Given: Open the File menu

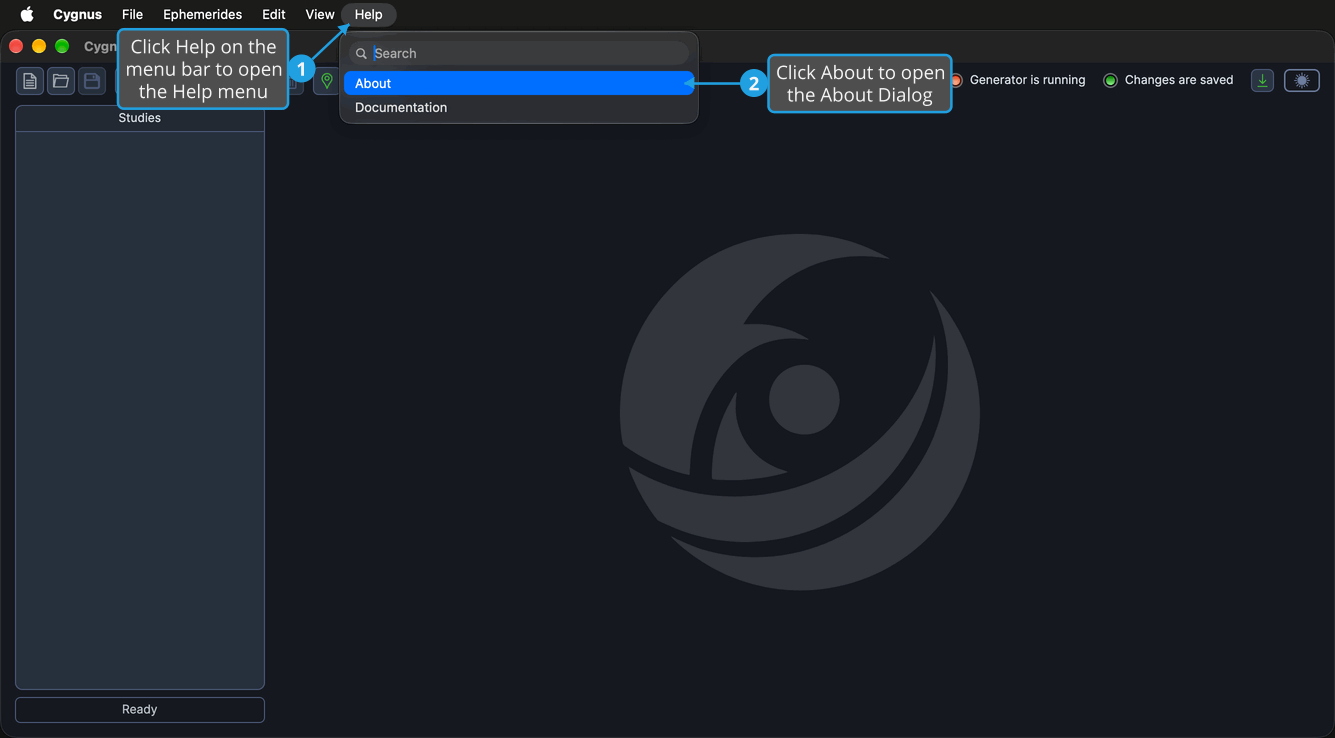Looking at the screenshot, I should [132, 14].
